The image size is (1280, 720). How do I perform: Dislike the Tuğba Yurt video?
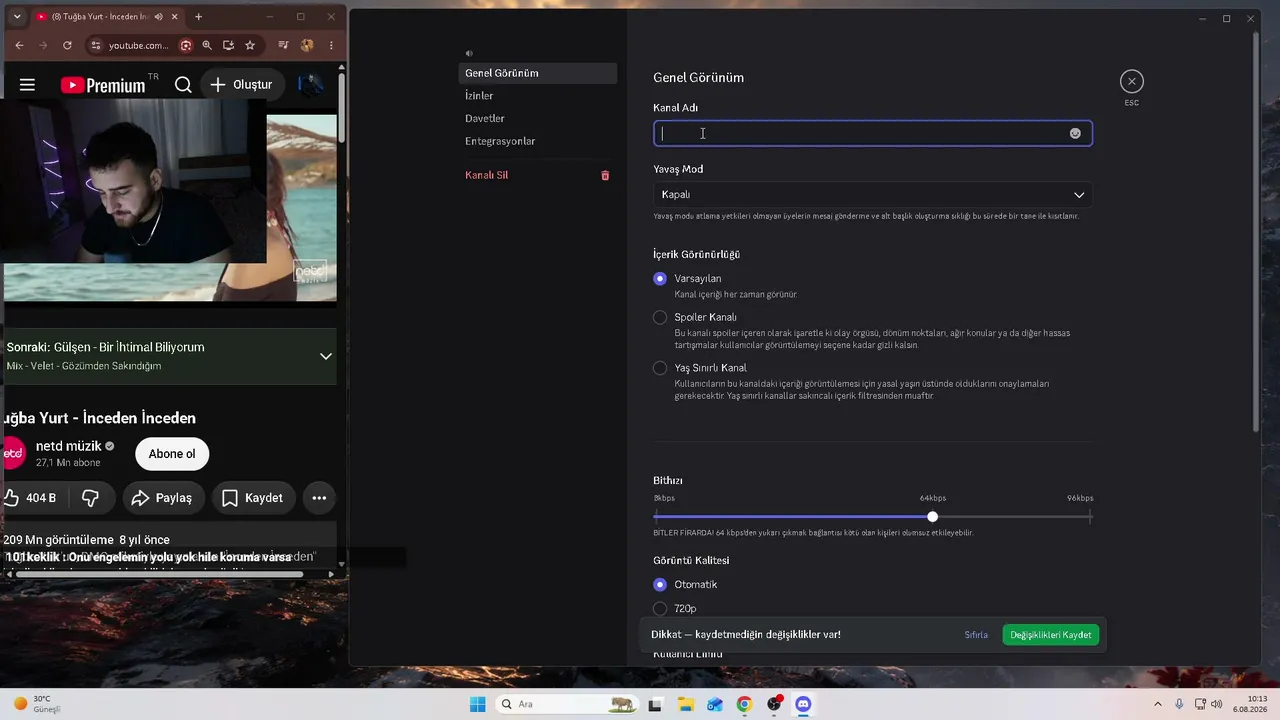(90, 498)
